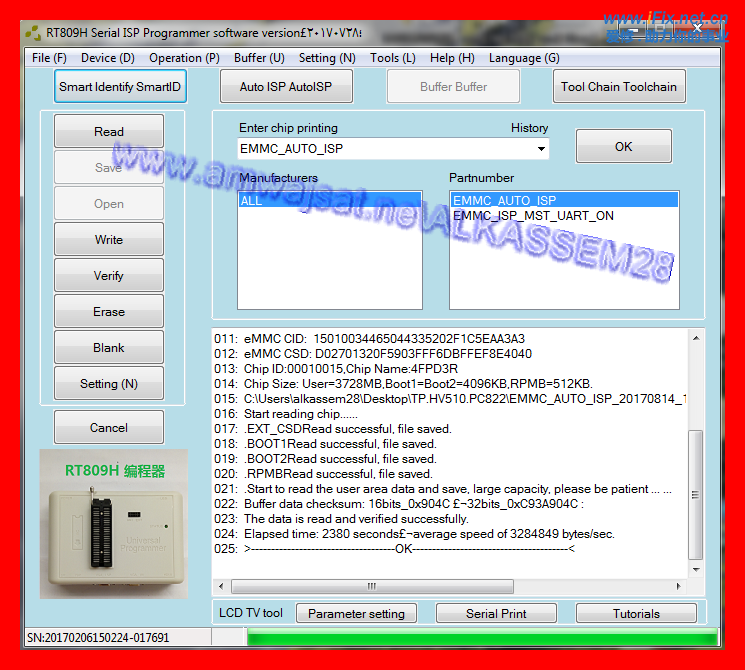Select ALL in the Manufacturers list
Viewport: 745px width, 670px height.
[x=250, y=201]
